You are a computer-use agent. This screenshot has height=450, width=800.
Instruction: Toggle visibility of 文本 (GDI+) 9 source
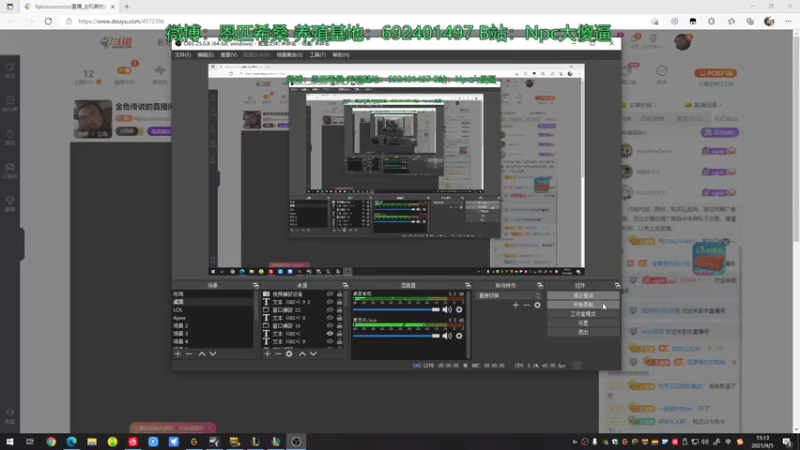tap(330, 341)
